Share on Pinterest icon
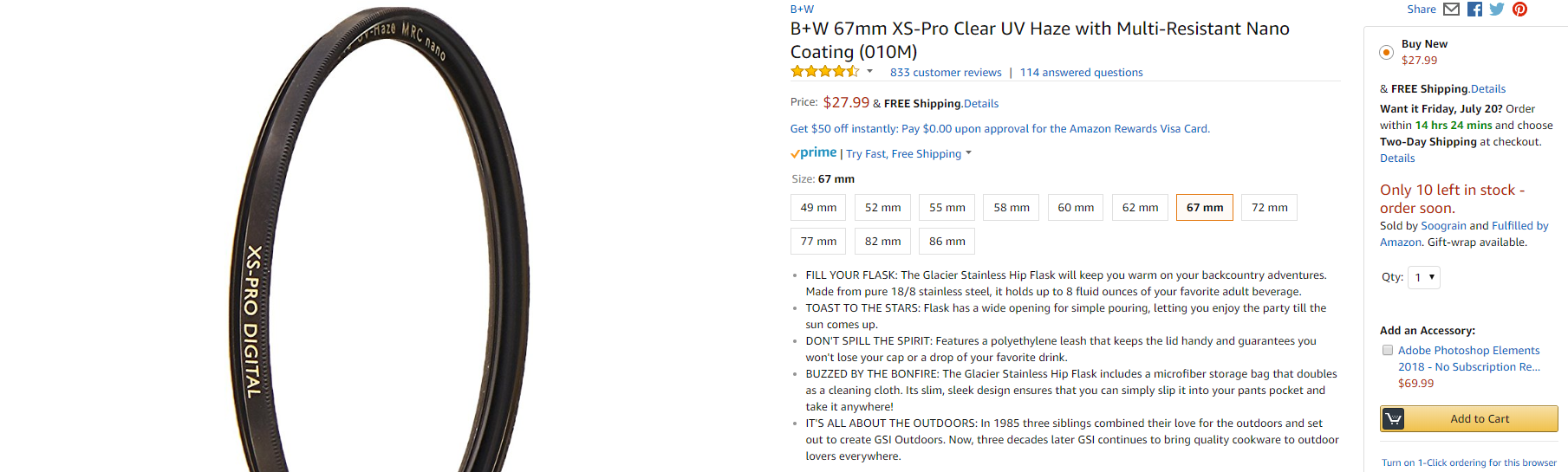1568x472 pixels. coord(1519,10)
